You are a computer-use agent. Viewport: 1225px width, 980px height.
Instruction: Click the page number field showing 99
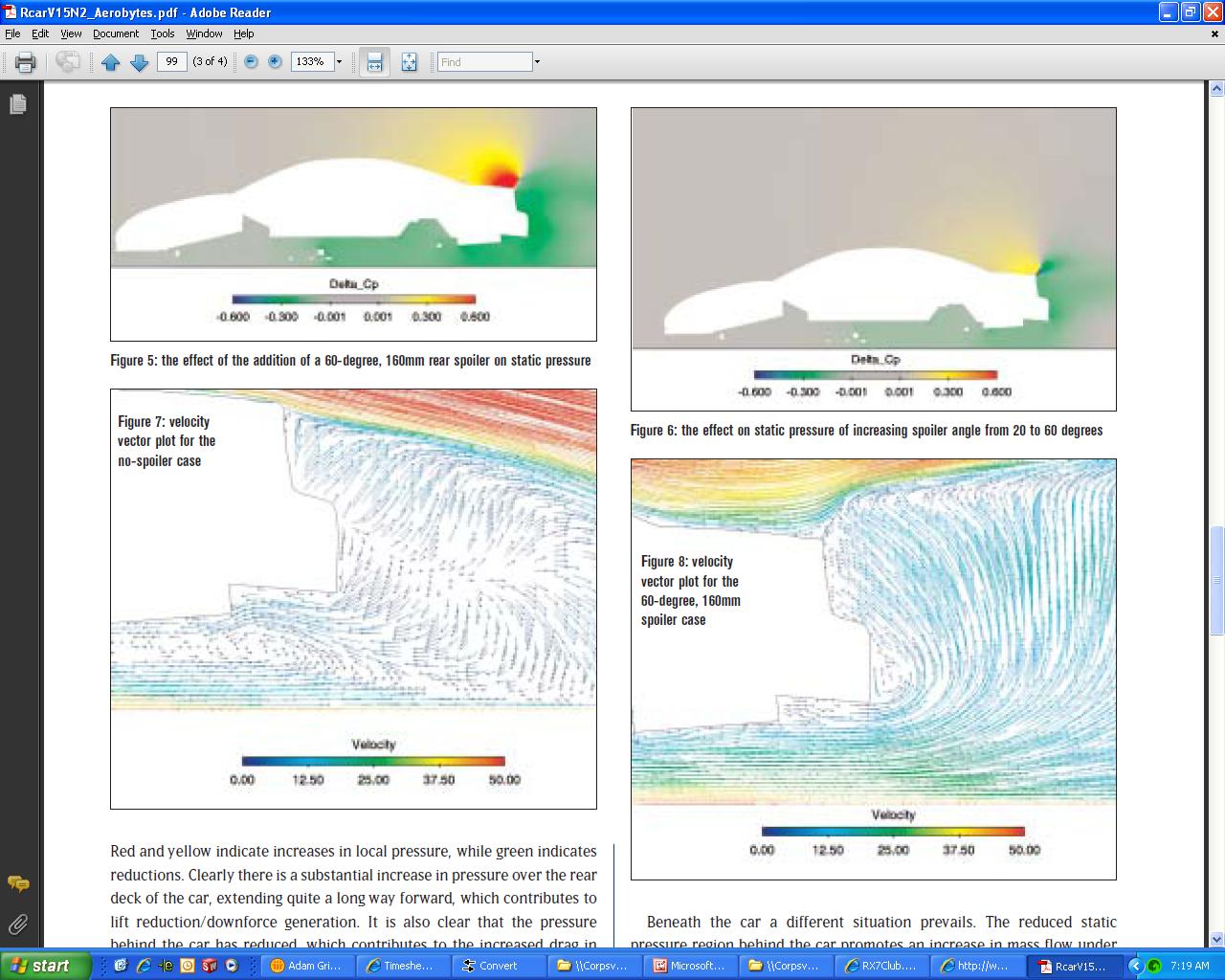point(171,61)
